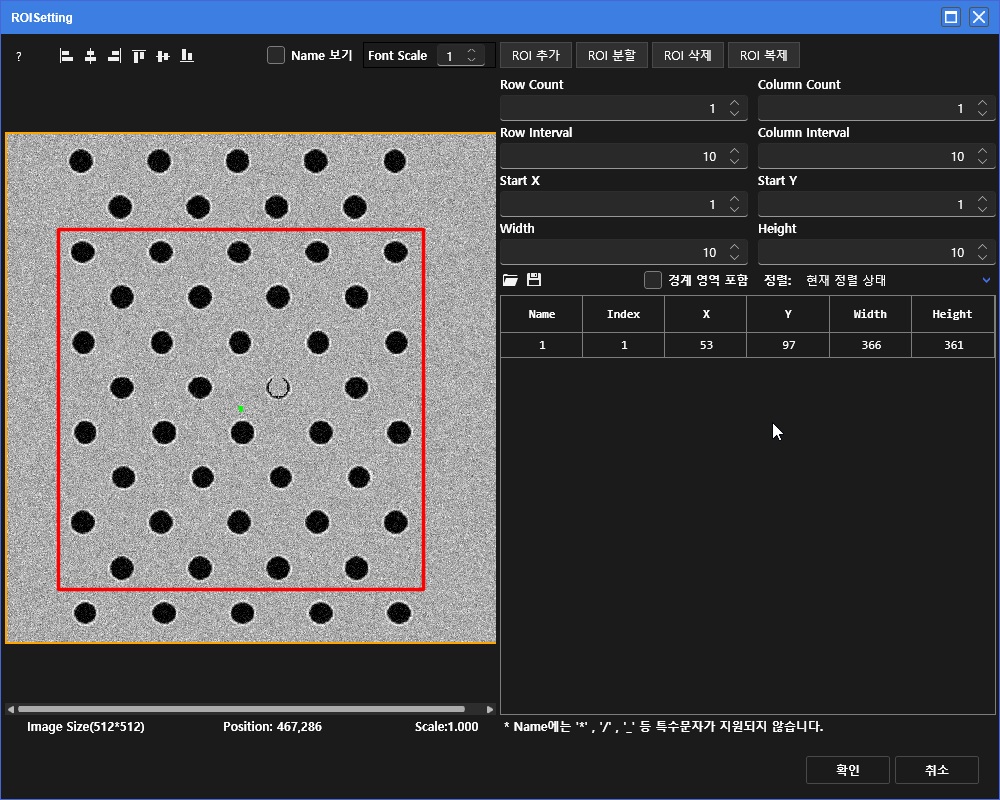Click the align vertical centers icon
1000x800 pixels.
tap(163, 56)
